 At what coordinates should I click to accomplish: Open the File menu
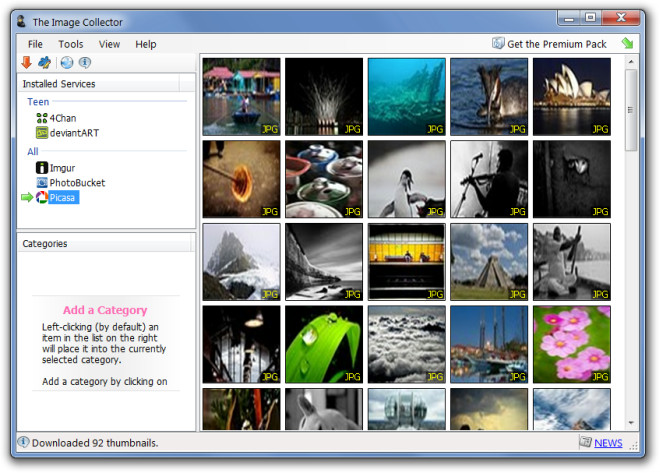coord(35,44)
